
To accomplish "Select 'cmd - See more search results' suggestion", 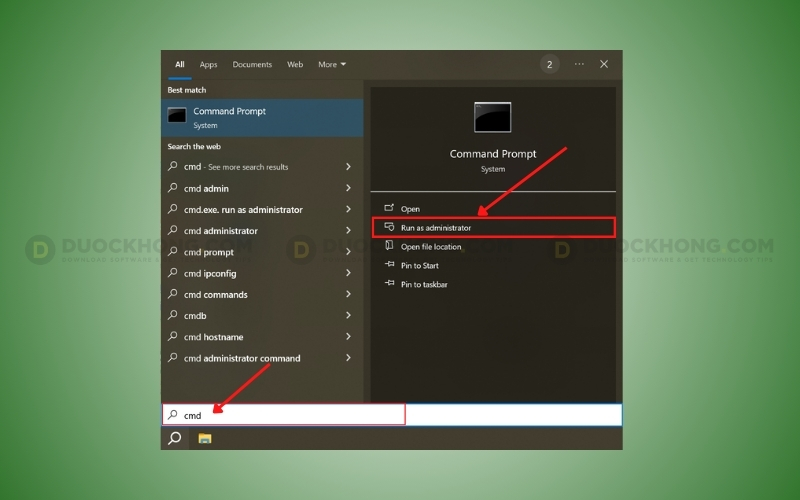I will pos(262,167).
